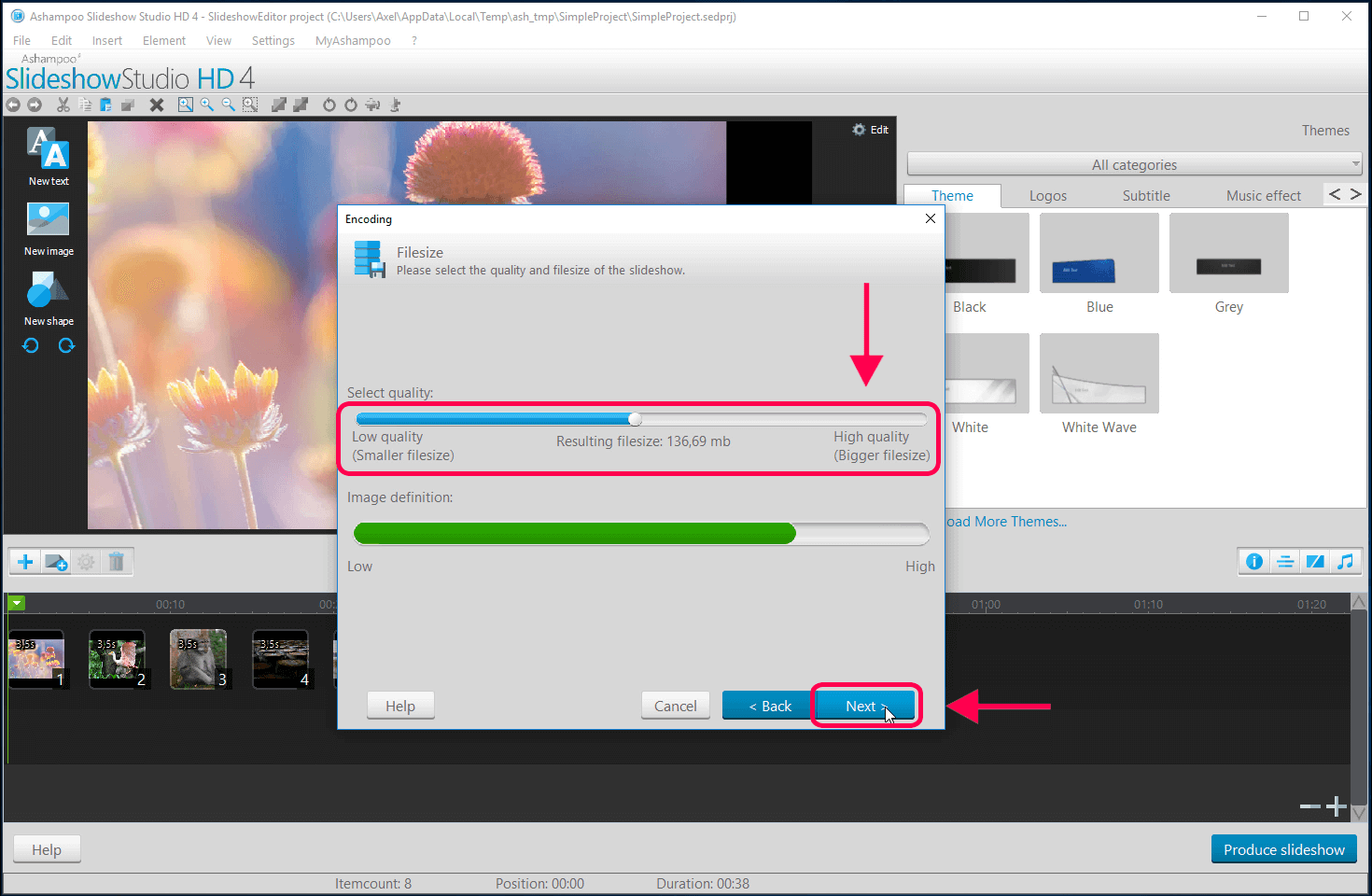Click the add image with plus icon
The height and width of the screenshot is (896, 1372).
tap(56, 562)
